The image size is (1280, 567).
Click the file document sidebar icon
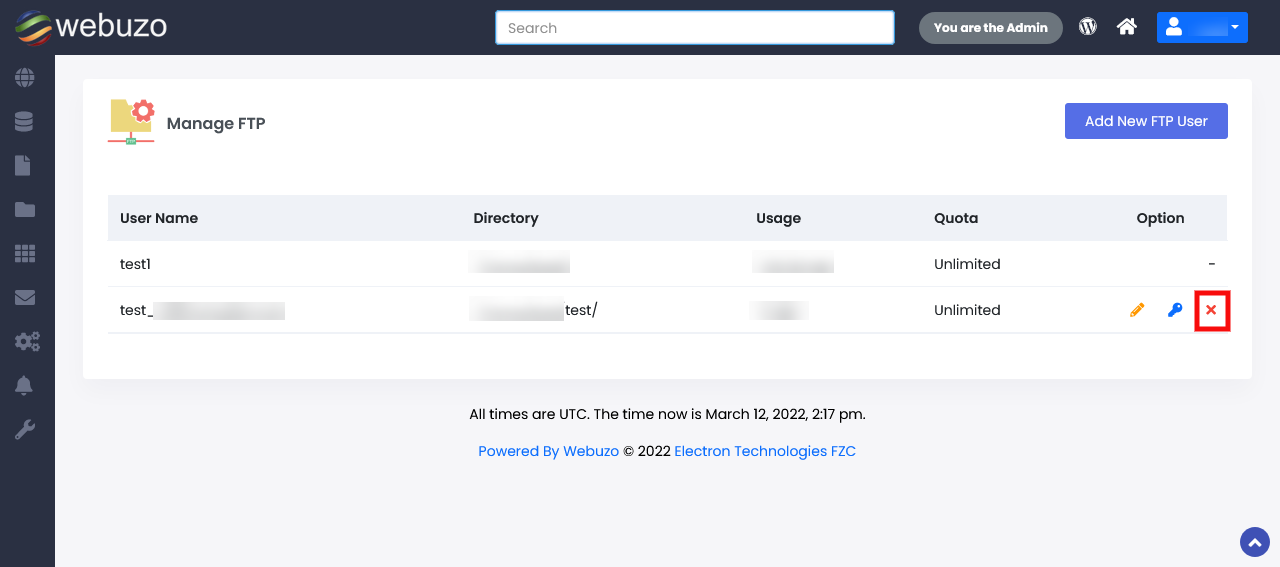point(23,165)
